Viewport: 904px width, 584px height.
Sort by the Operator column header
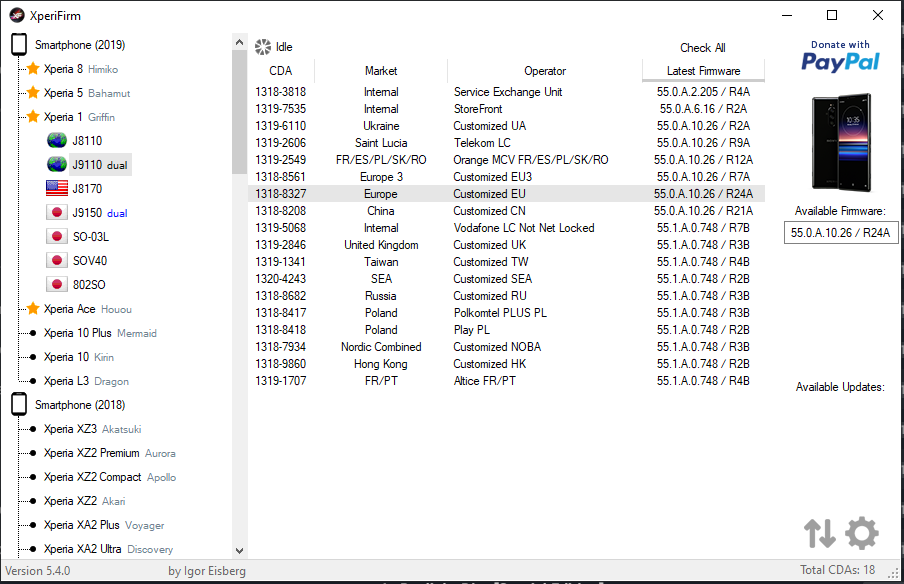[545, 71]
